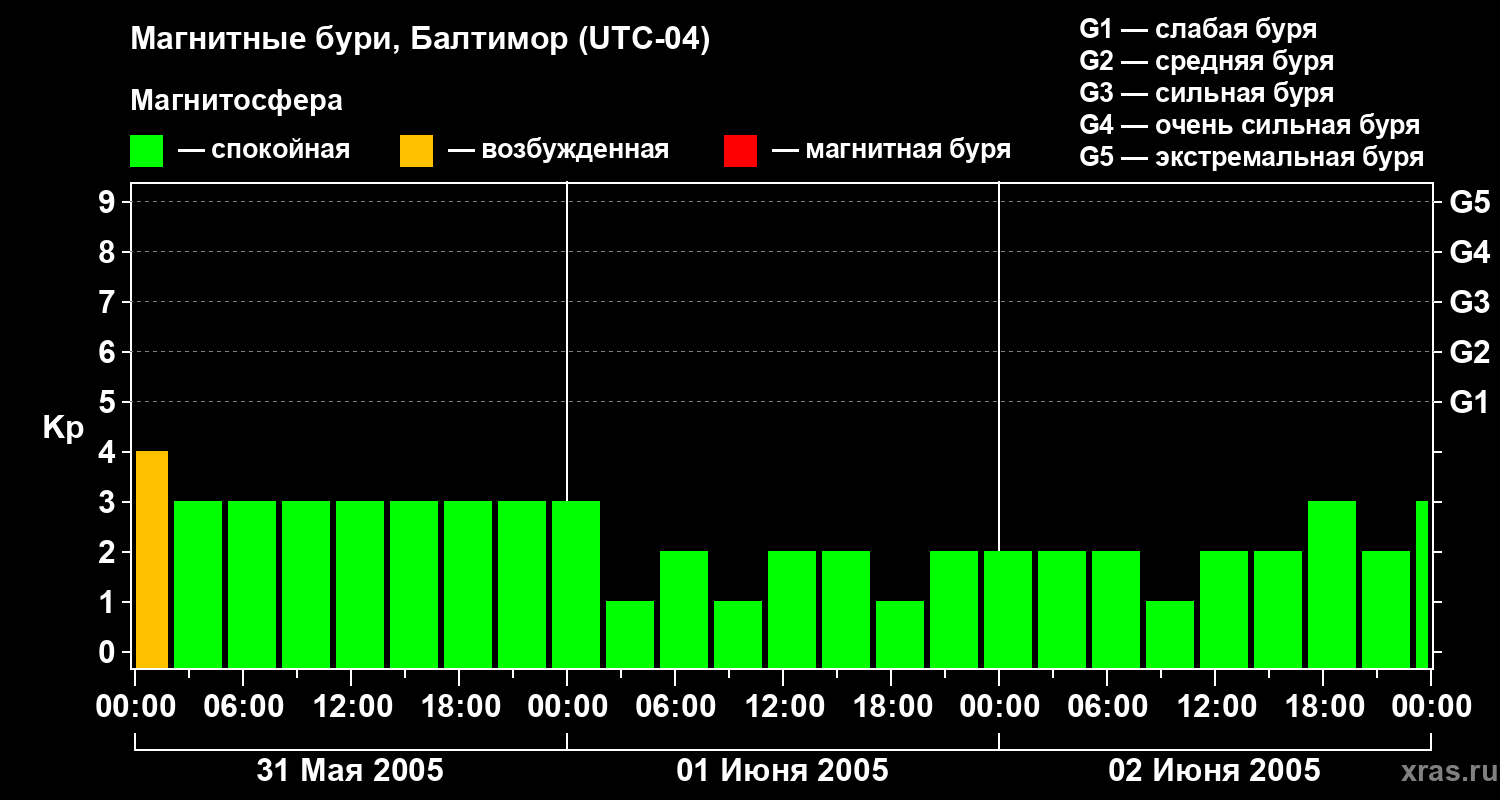This screenshot has height=800, width=1500.
Task: Click the "12:00" time label under 01 June
Action: coord(786,707)
